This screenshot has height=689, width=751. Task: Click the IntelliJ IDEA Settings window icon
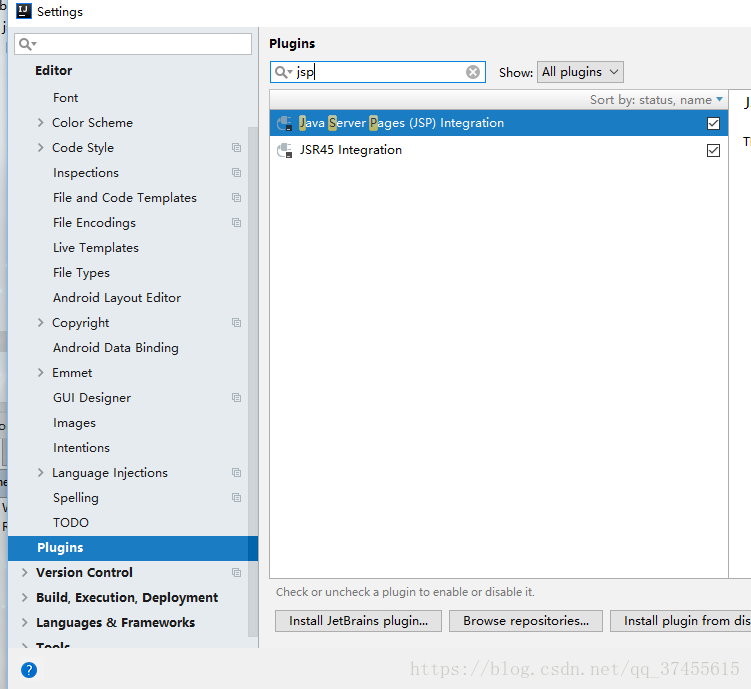(23, 11)
